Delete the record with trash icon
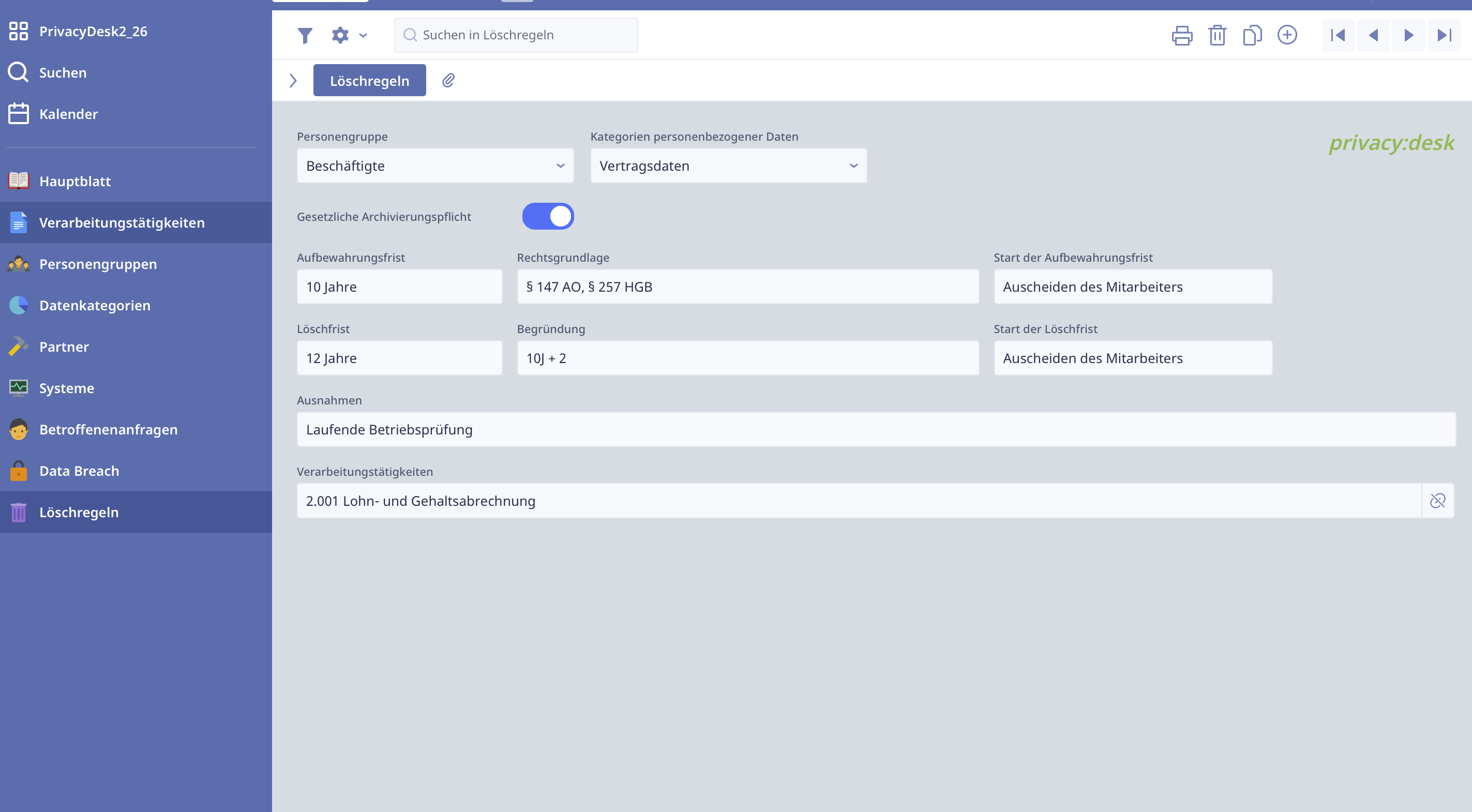This screenshot has height=812, width=1472. pos(1217,36)
